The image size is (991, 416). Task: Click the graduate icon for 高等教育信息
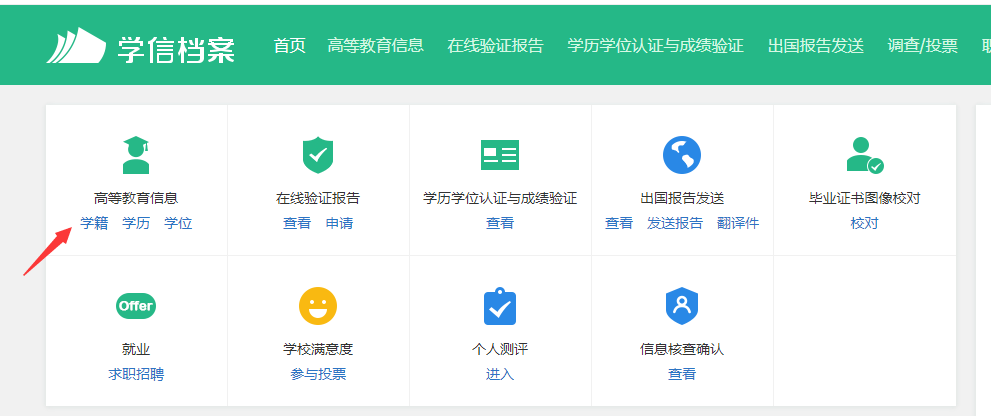[136, 155]
